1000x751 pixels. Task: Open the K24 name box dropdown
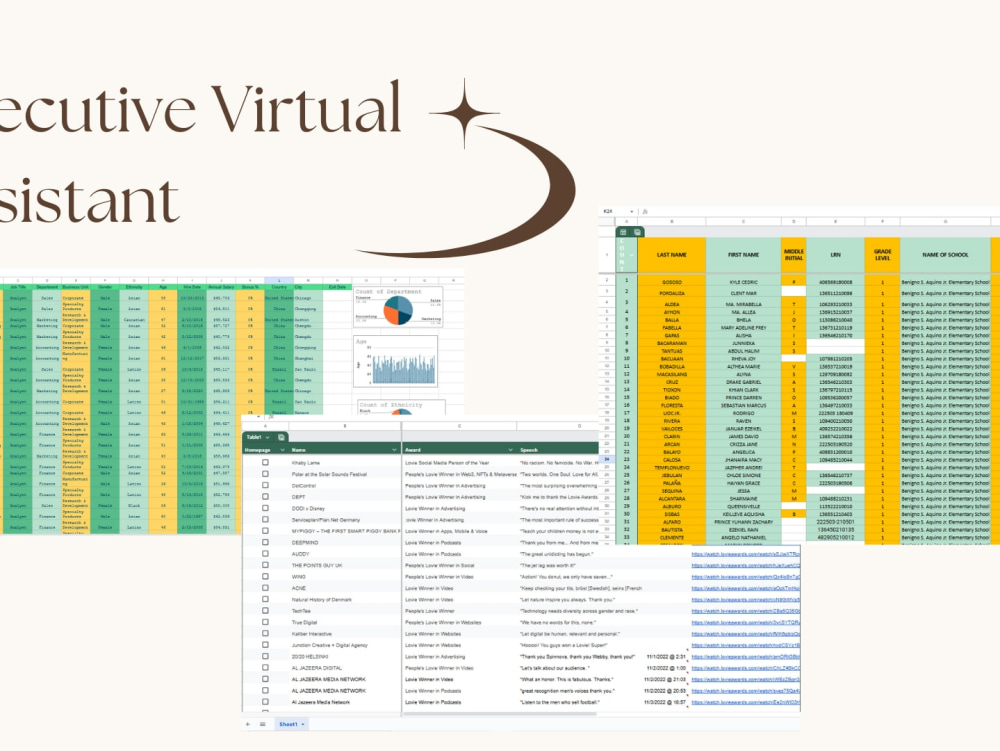click(632, 211)
